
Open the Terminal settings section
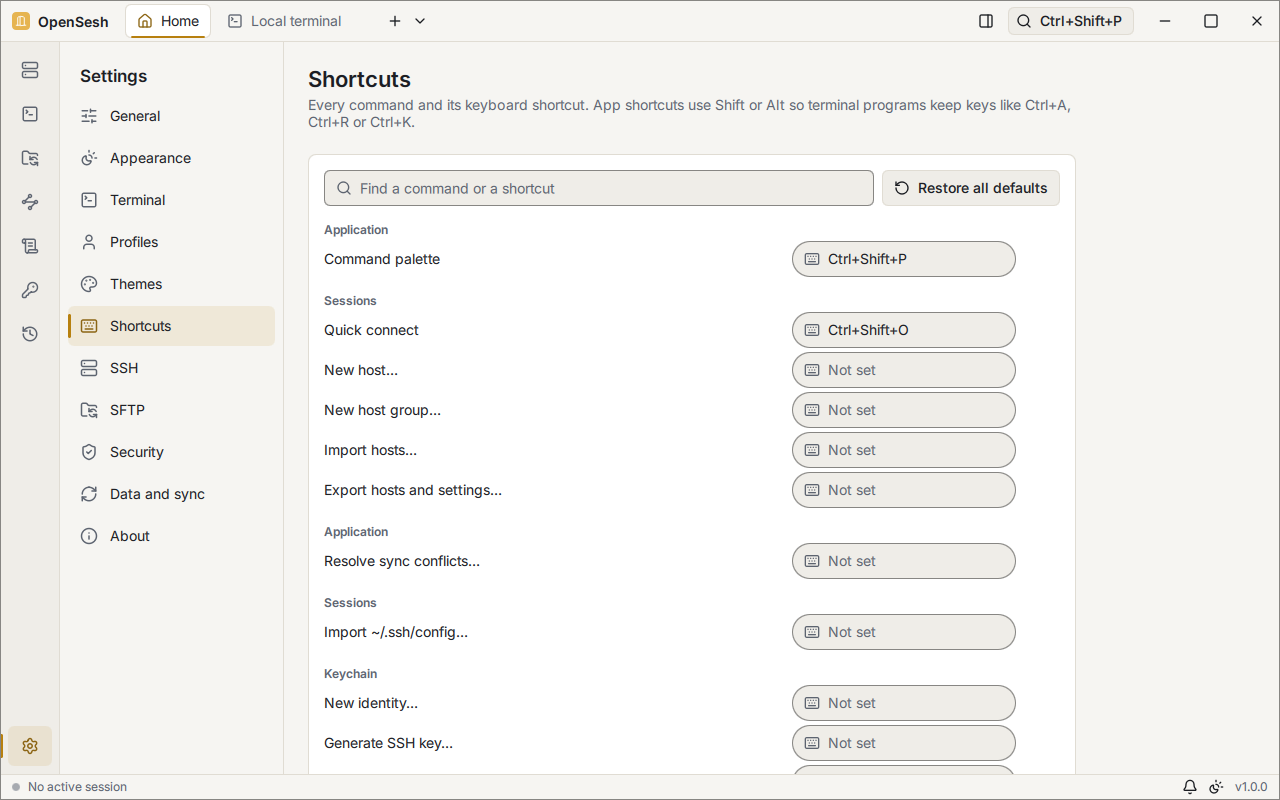171,200
